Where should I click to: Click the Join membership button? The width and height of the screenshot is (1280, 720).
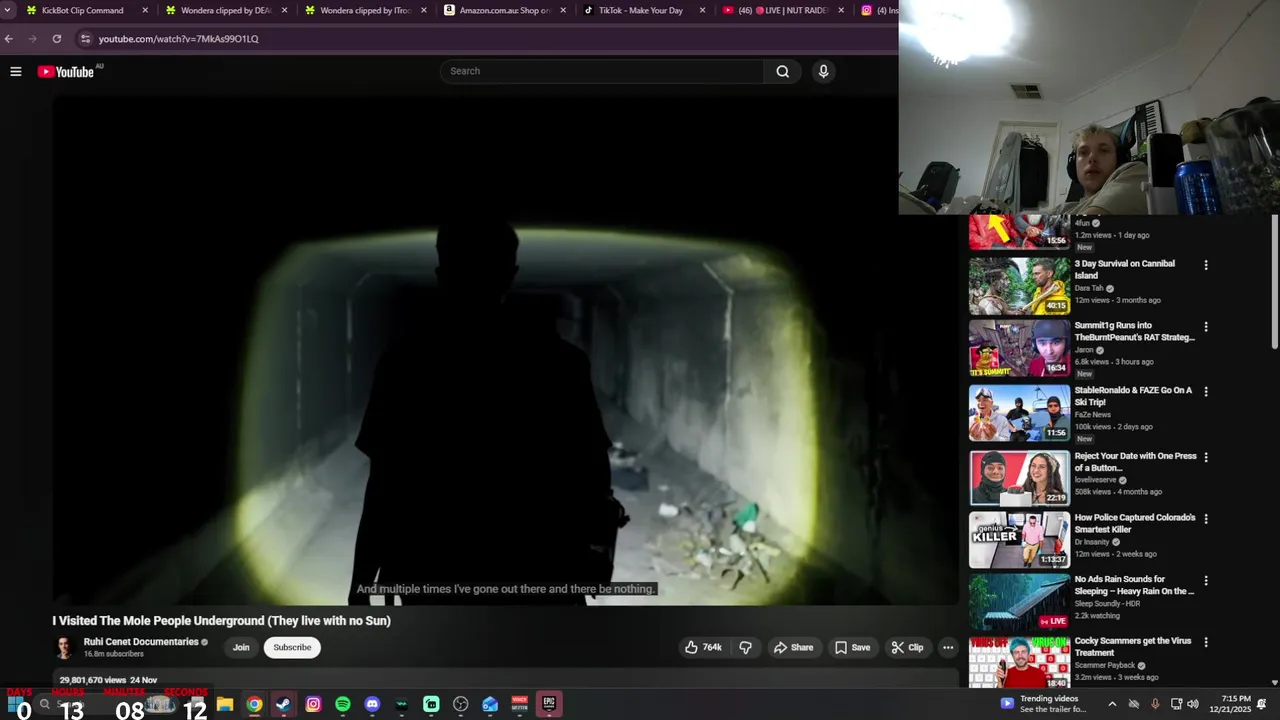(241, 647)
